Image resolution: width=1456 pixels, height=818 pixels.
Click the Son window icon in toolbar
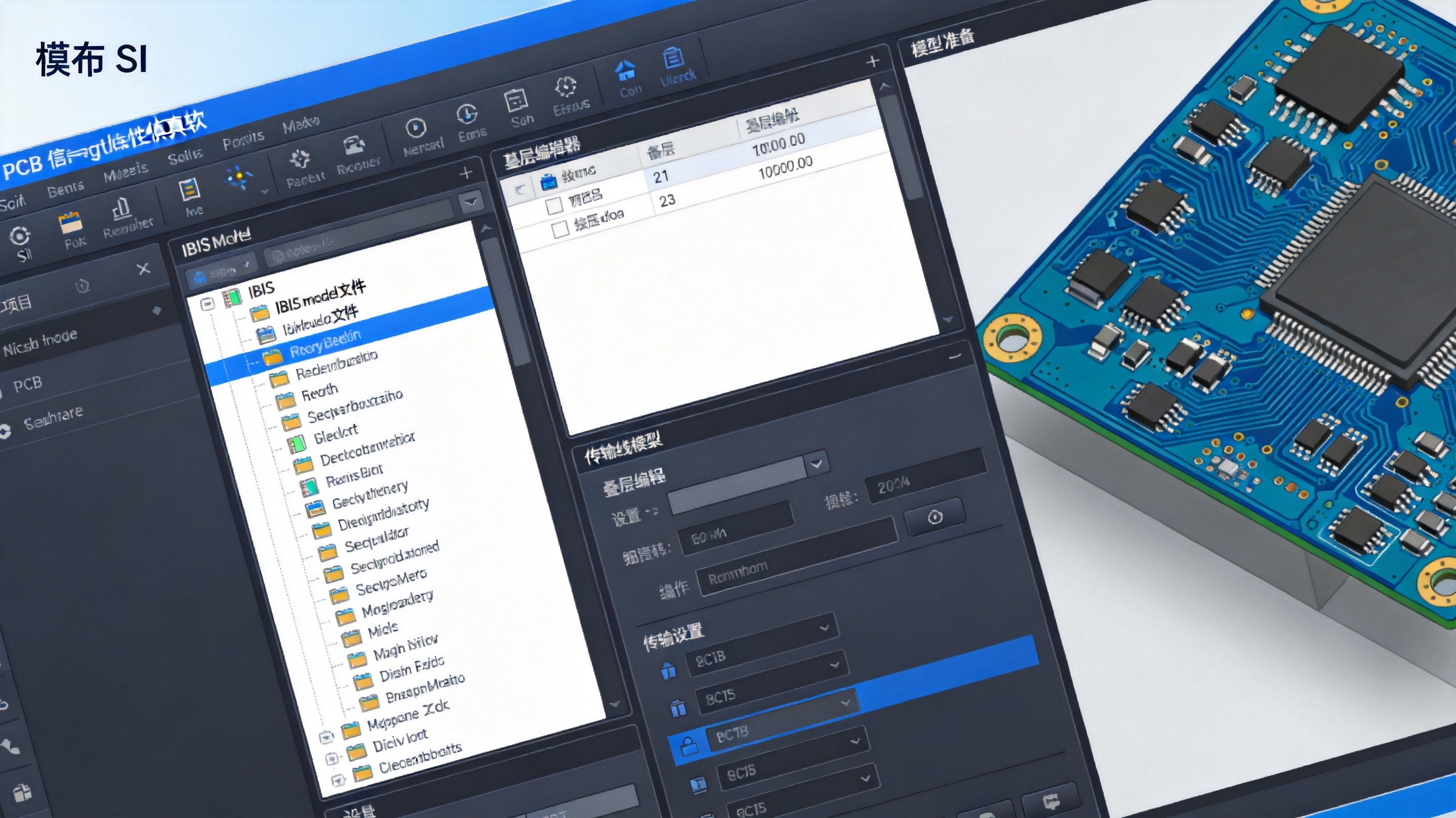coord(515,101)
